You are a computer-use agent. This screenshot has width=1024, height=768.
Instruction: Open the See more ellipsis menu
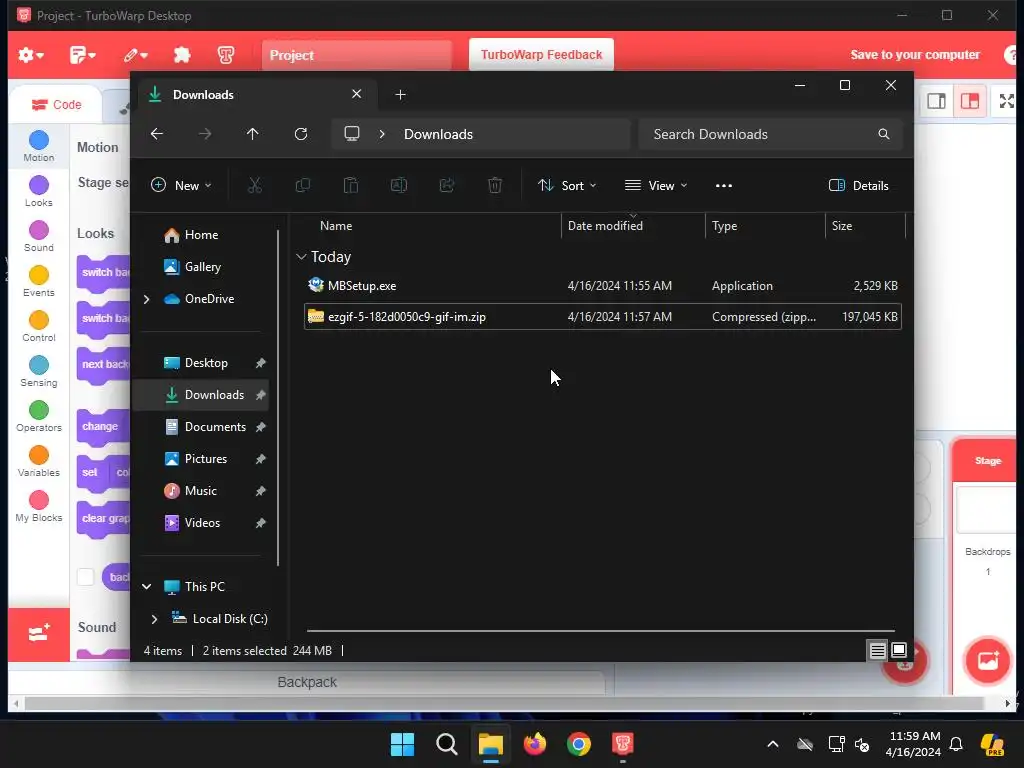tap(724, 185)
